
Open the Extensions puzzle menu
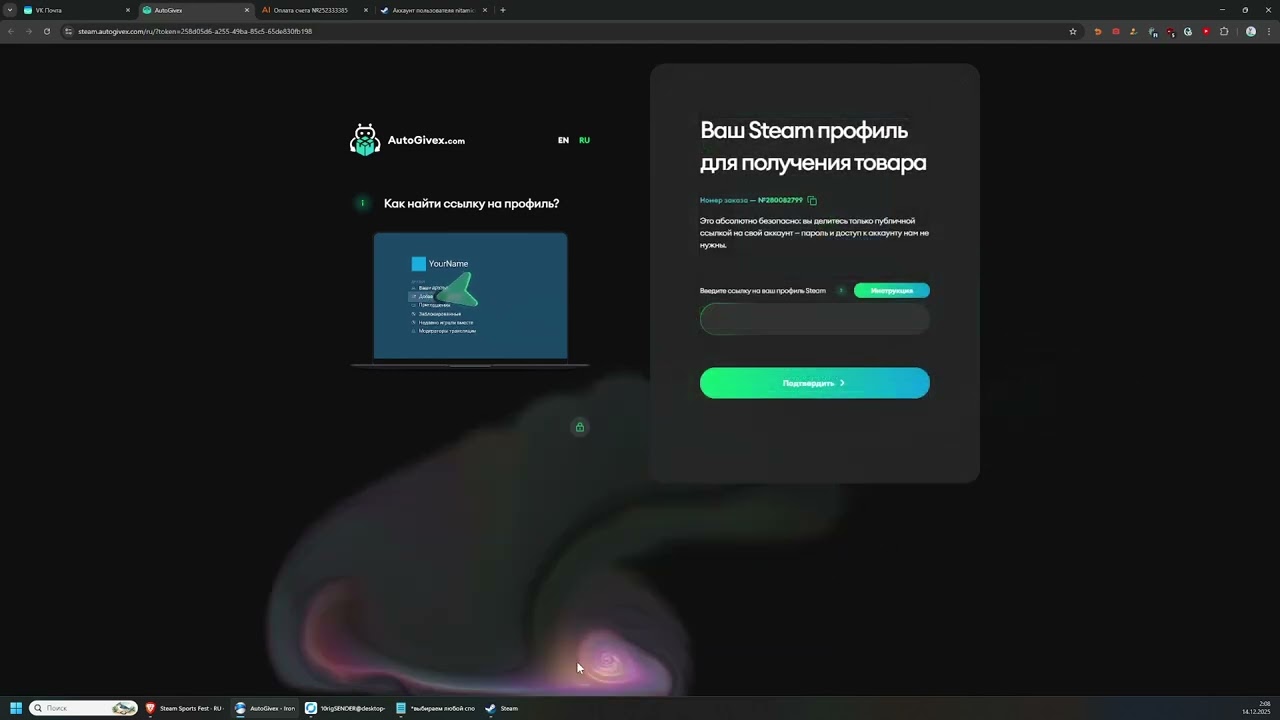pos(1224,31)
